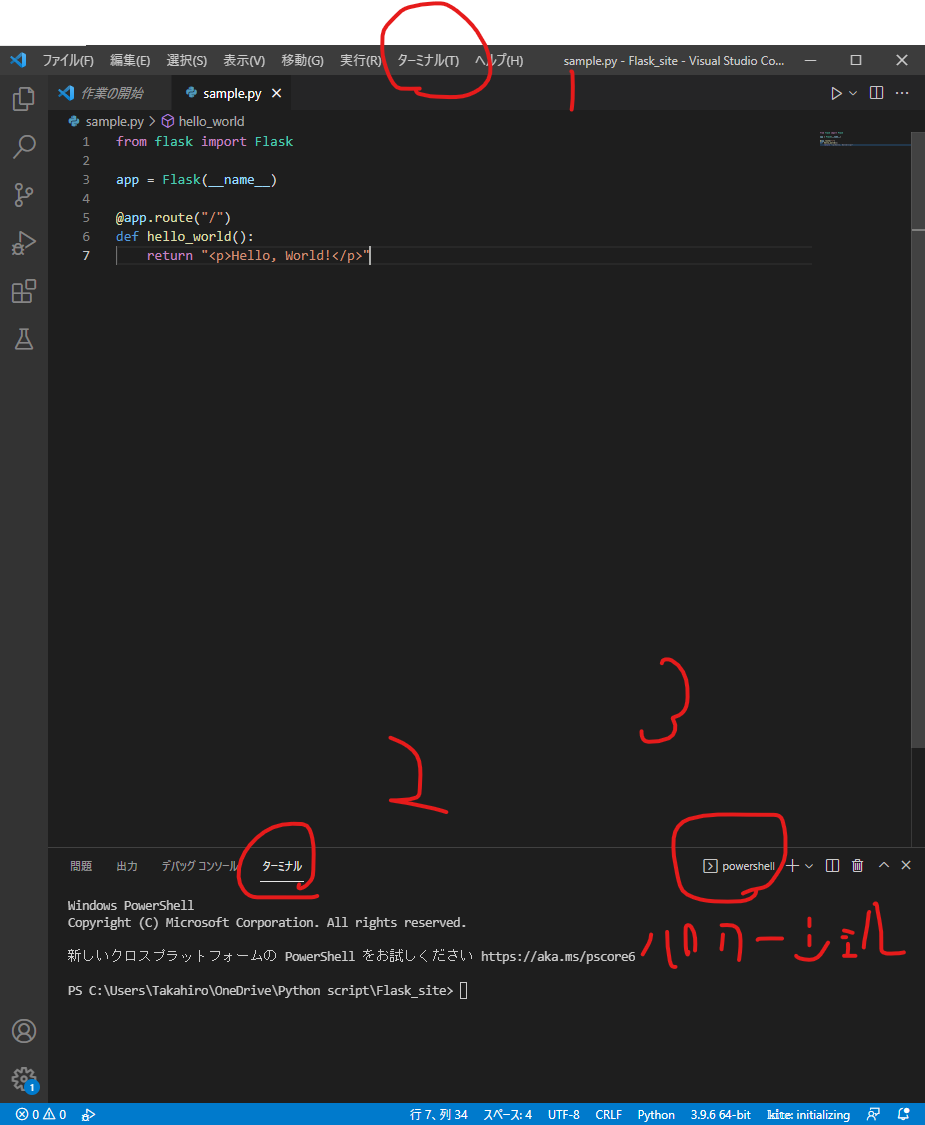Click the Python language mode in status bar

pyautogui.click(x=656, y=1114)
